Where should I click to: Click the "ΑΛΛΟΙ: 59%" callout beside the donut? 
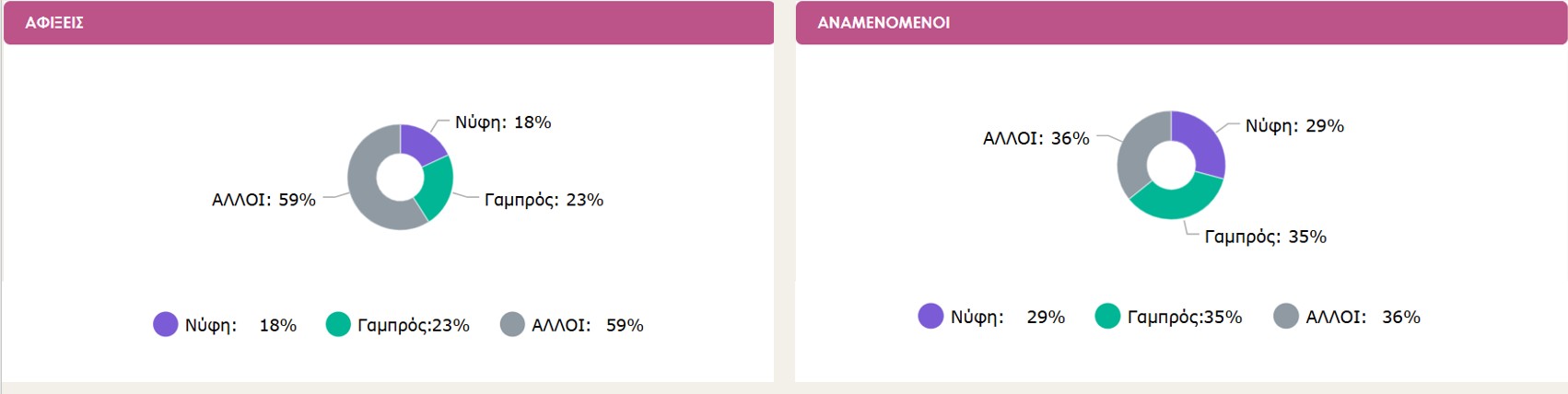click(263, 200)
